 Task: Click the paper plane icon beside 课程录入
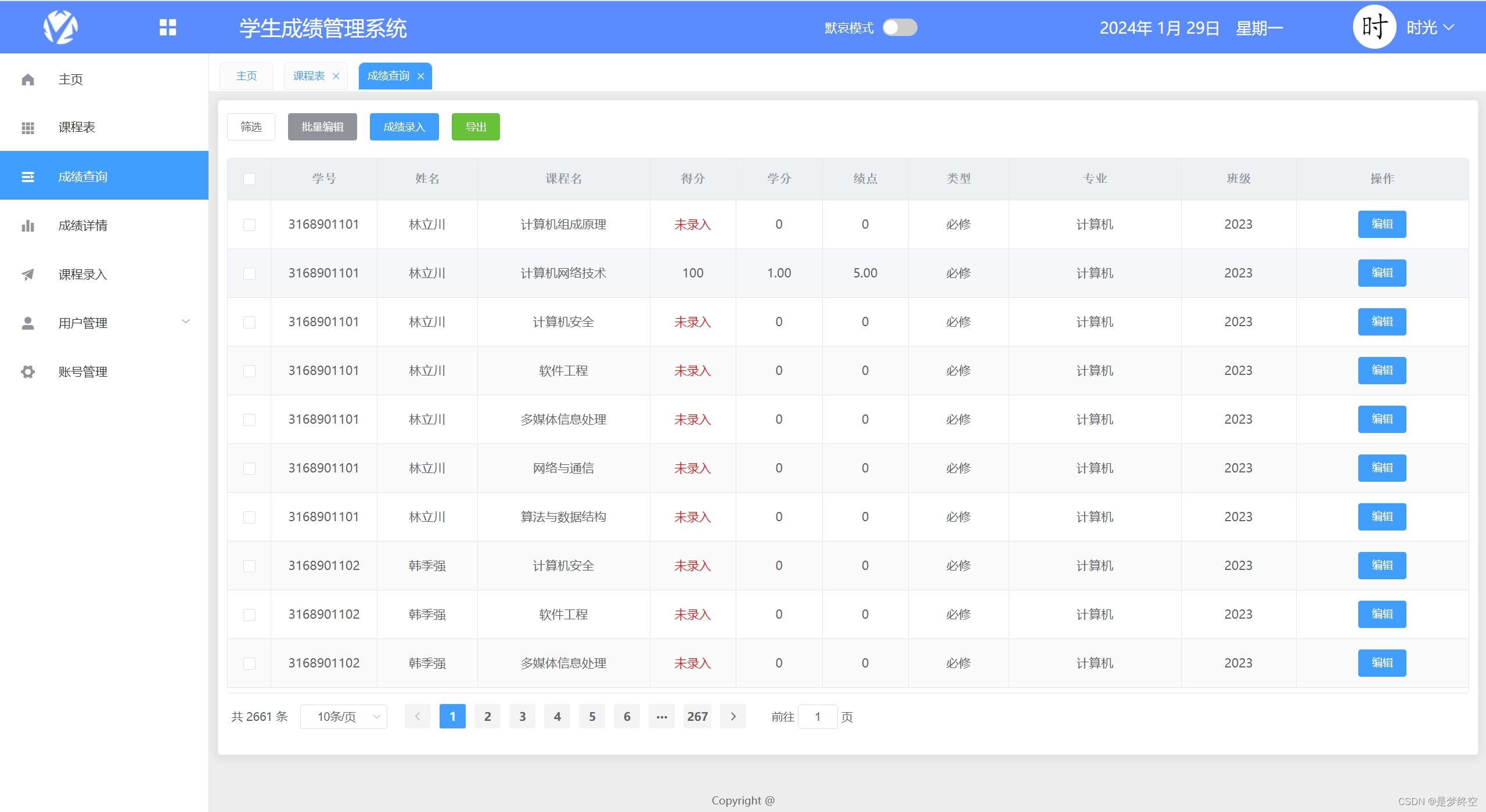click(x=28, y=275)
